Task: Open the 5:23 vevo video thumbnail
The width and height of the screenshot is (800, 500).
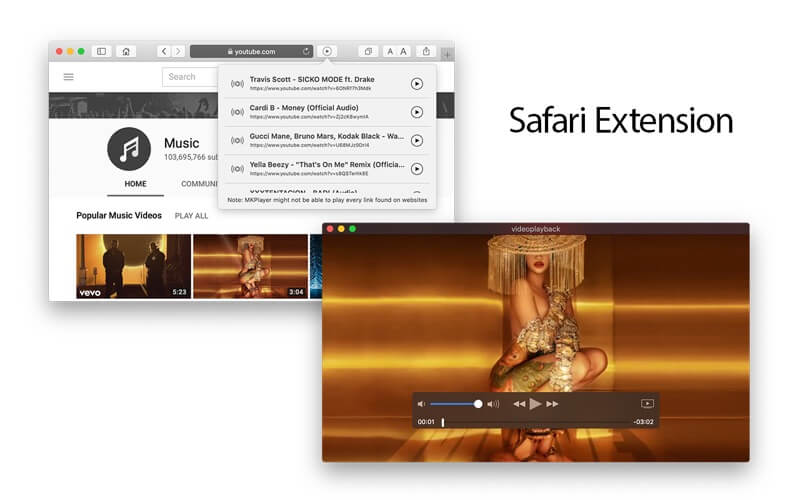Action: (x=133, y=266)
